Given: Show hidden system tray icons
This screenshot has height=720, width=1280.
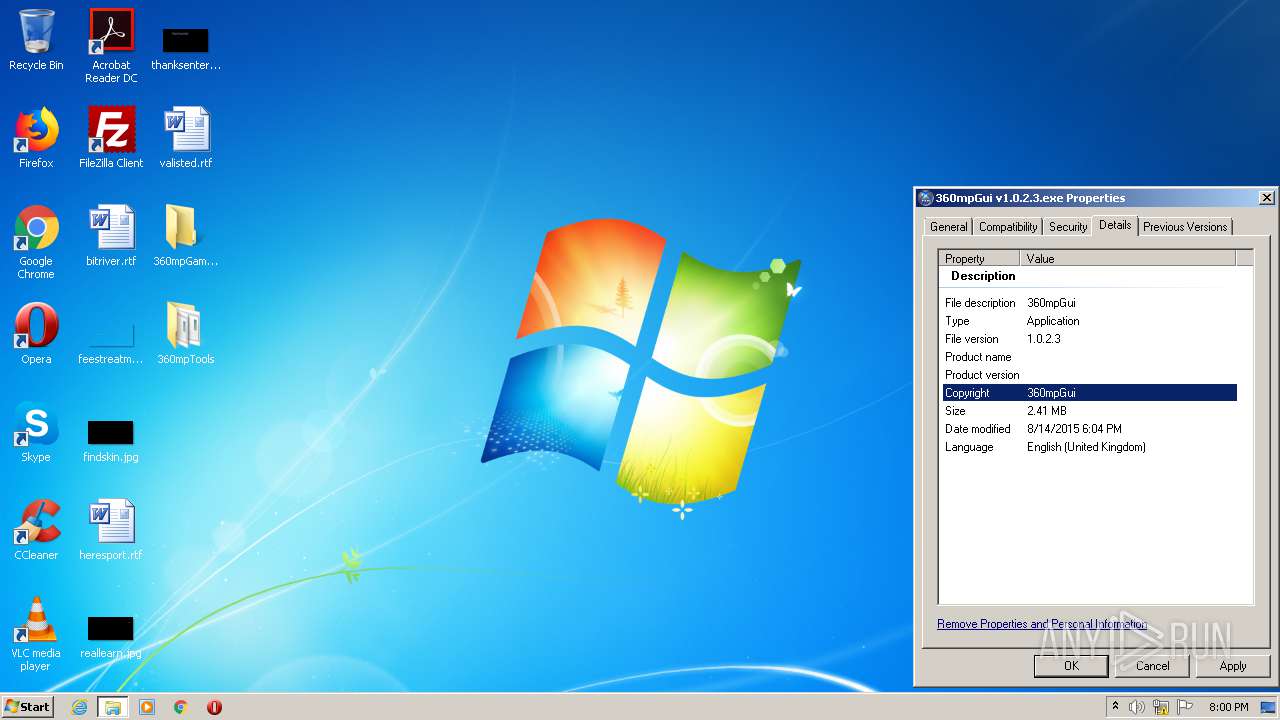Looking at the screenshot, I should tap(1115, 707).
